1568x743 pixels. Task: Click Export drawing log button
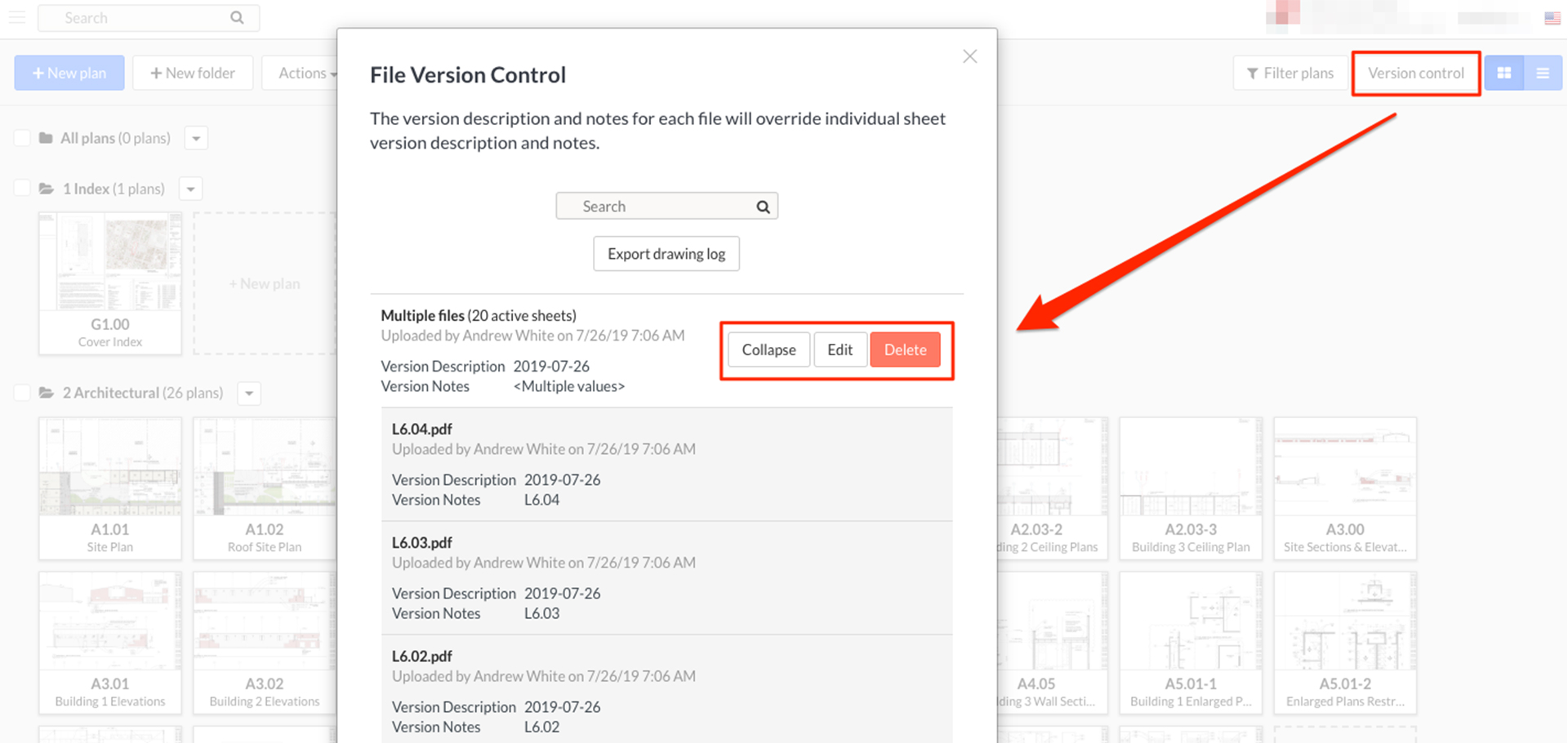coord(666,254)
